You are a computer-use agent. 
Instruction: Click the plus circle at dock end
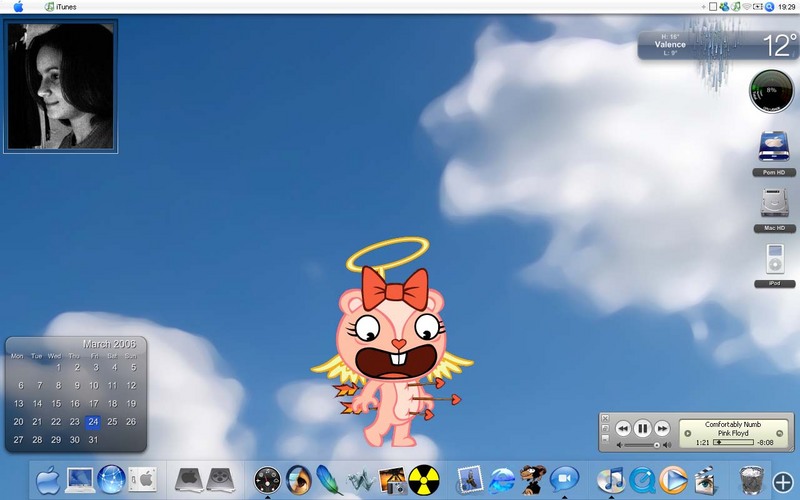pos(783,482)
